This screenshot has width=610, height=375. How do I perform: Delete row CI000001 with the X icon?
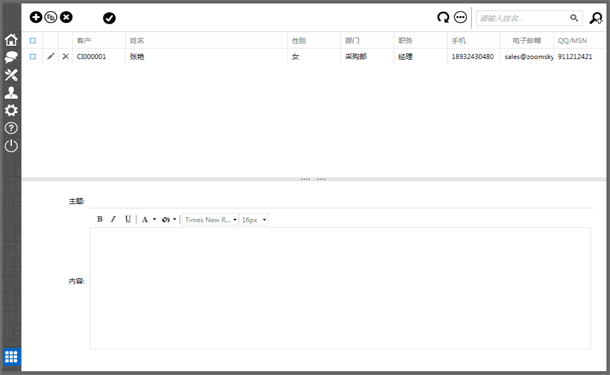[x=66, y=56]
